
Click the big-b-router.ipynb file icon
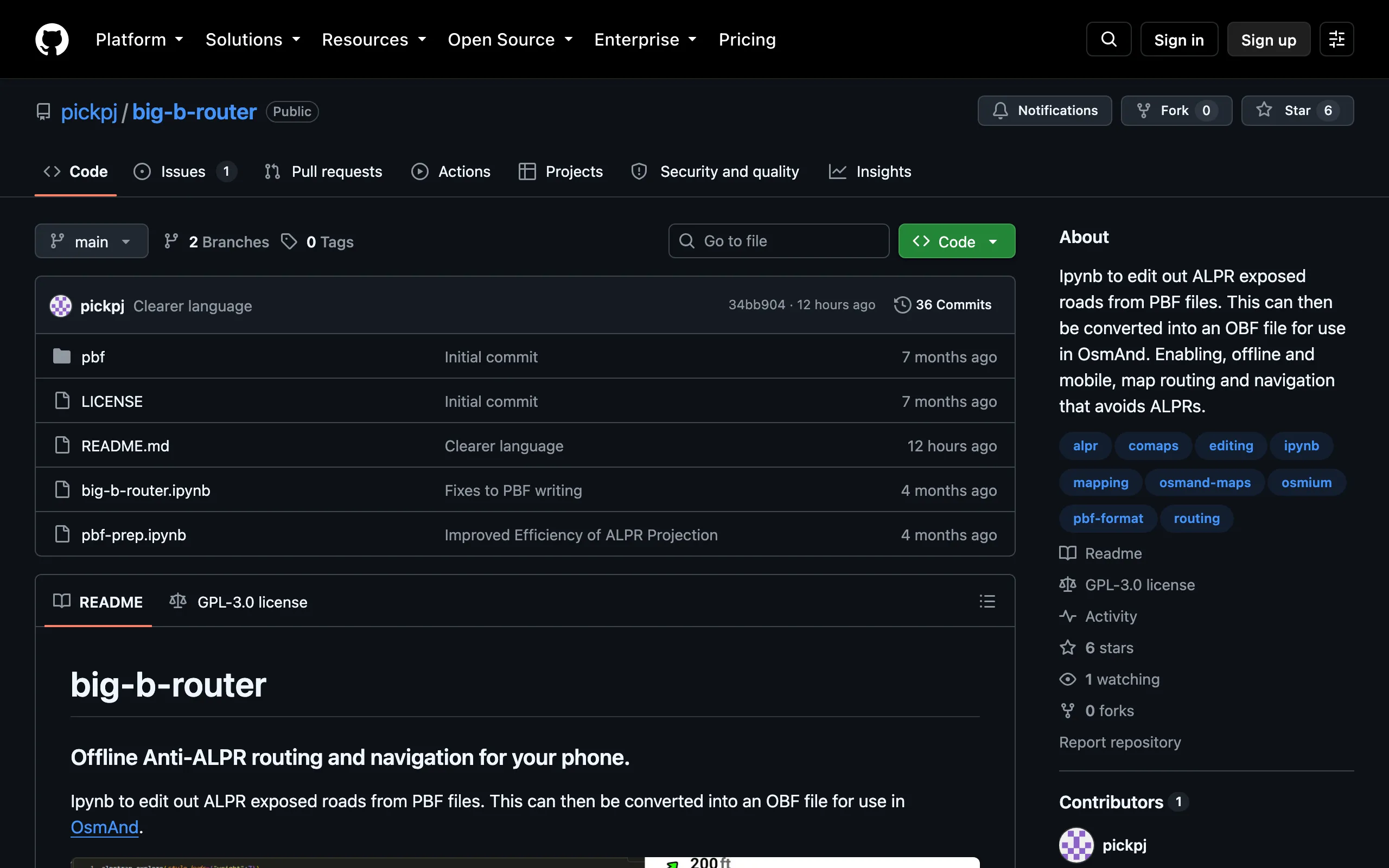[62, 490]
